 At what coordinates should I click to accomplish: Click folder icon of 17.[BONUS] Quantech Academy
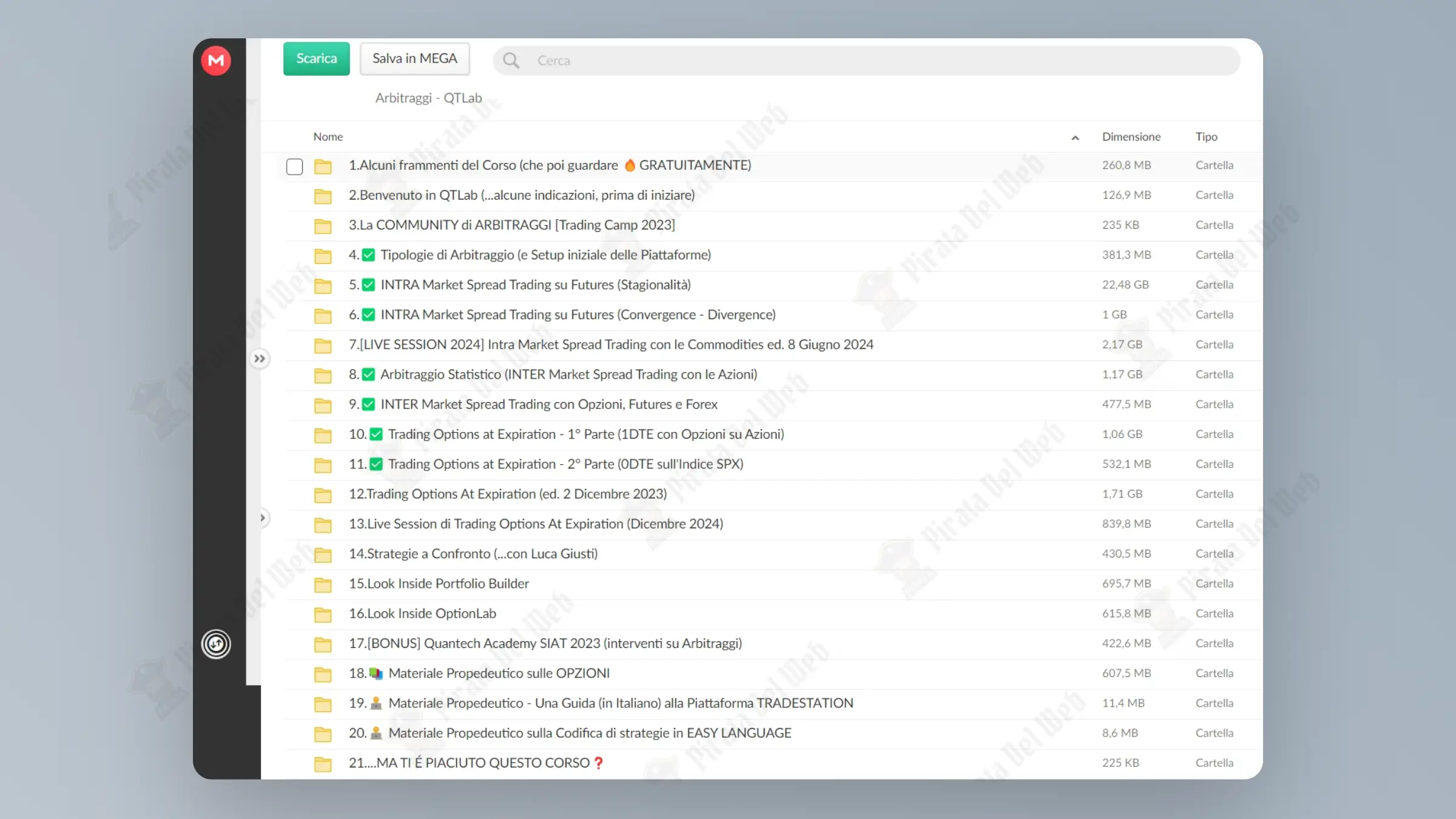click(x=323, y=644)
